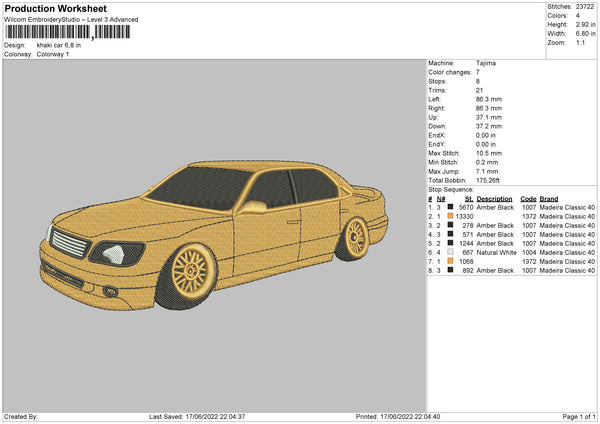600x424 pixels.
Task: Select the Natural White color swatch
Action: point(450,252)
